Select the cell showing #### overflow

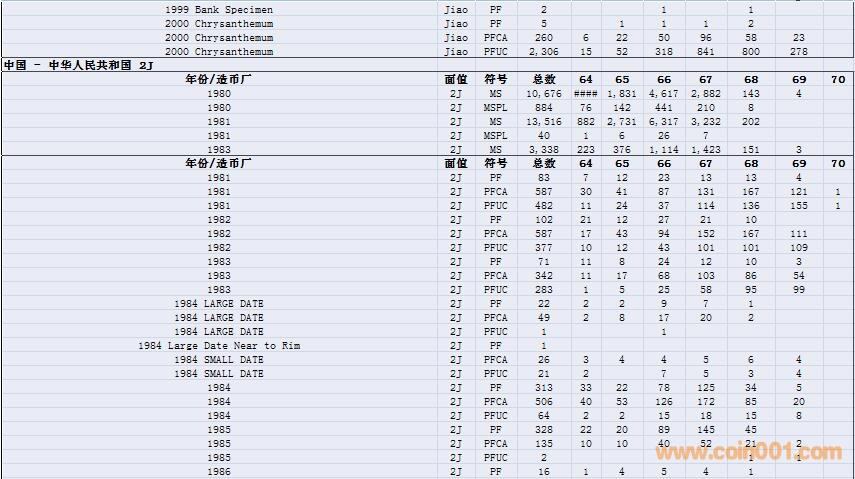point(585,93)
